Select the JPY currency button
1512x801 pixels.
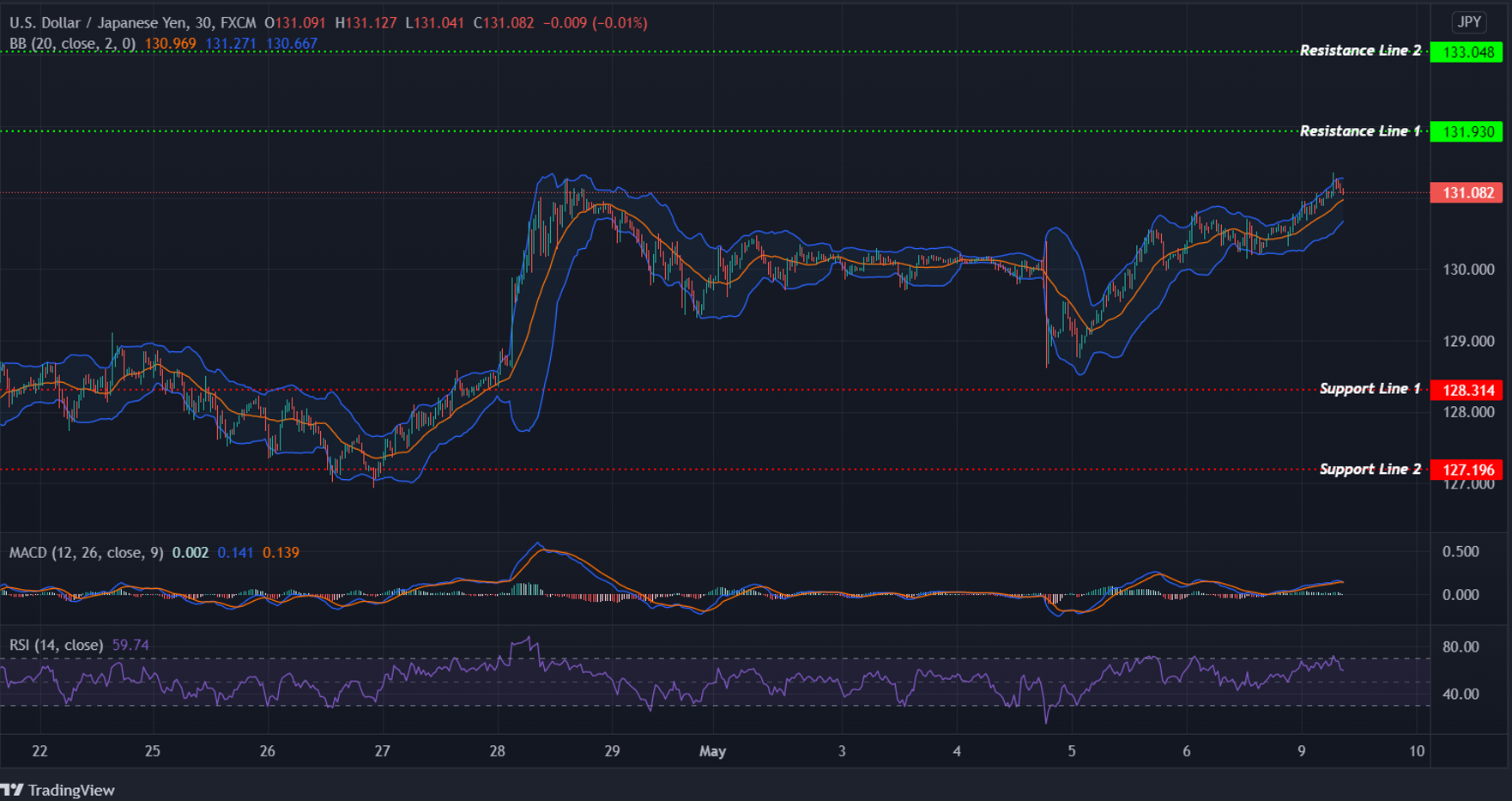click(1469, 22)
